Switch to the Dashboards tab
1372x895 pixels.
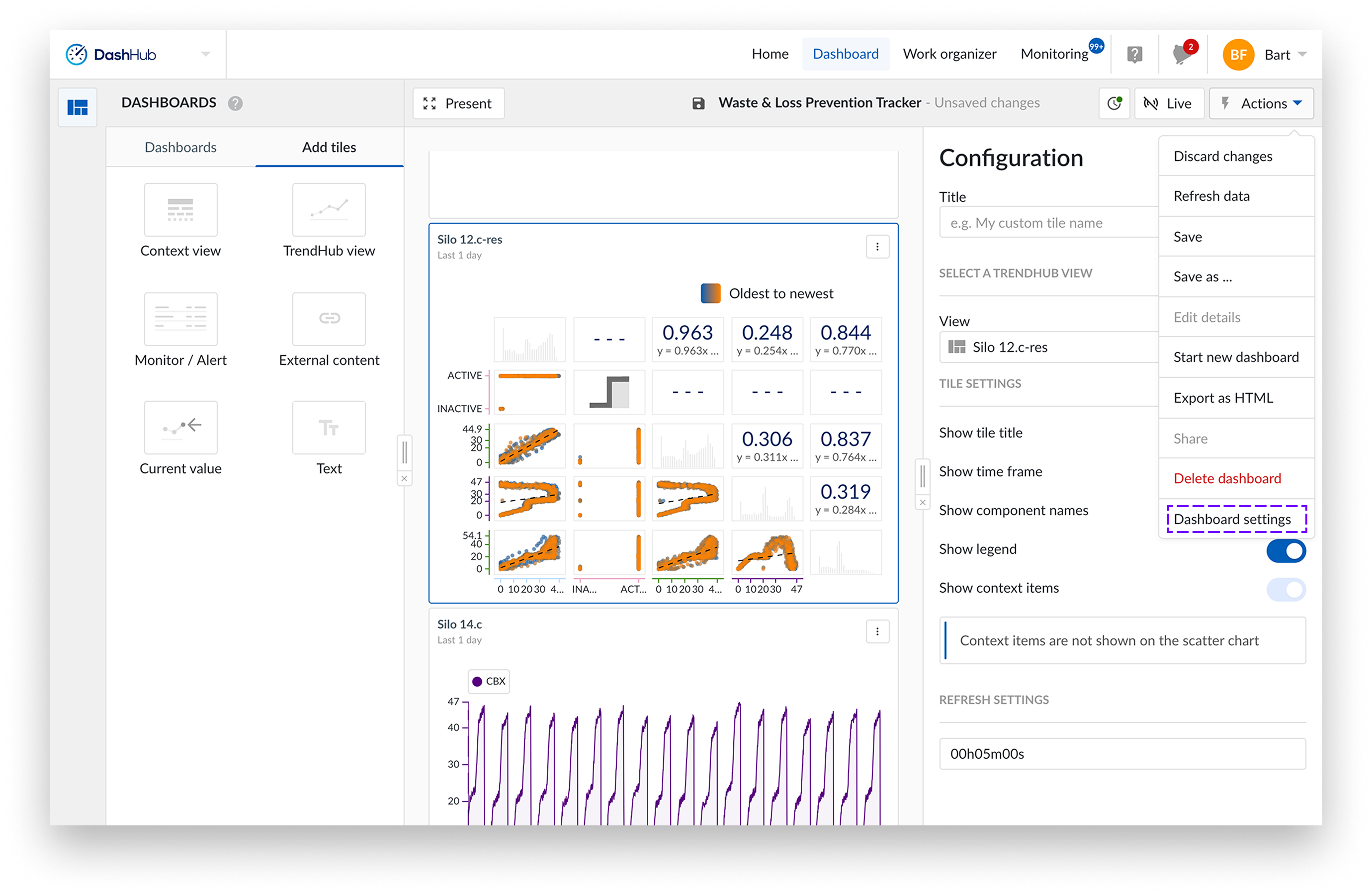pyautogui.click(x=180, y=147)
